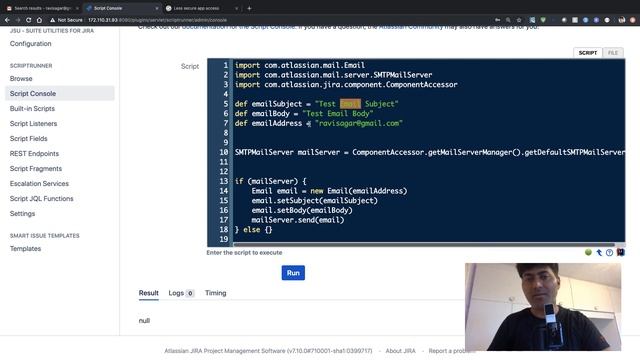The height and width of the screenshot is (360, 640).
Task: Click the "ravisagar@gmail.com" string in editor
Action: [359, 123]
